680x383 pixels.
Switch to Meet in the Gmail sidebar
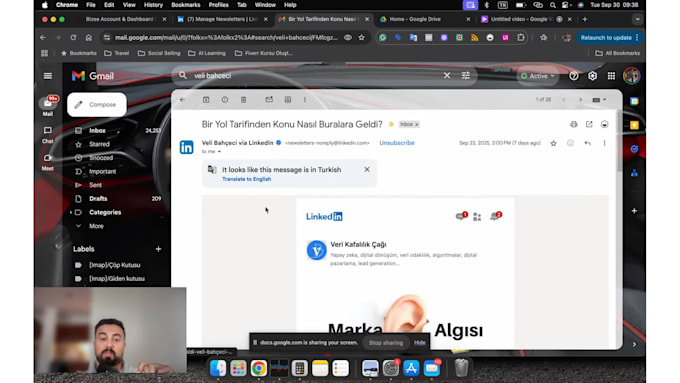(x=48, y=162)
